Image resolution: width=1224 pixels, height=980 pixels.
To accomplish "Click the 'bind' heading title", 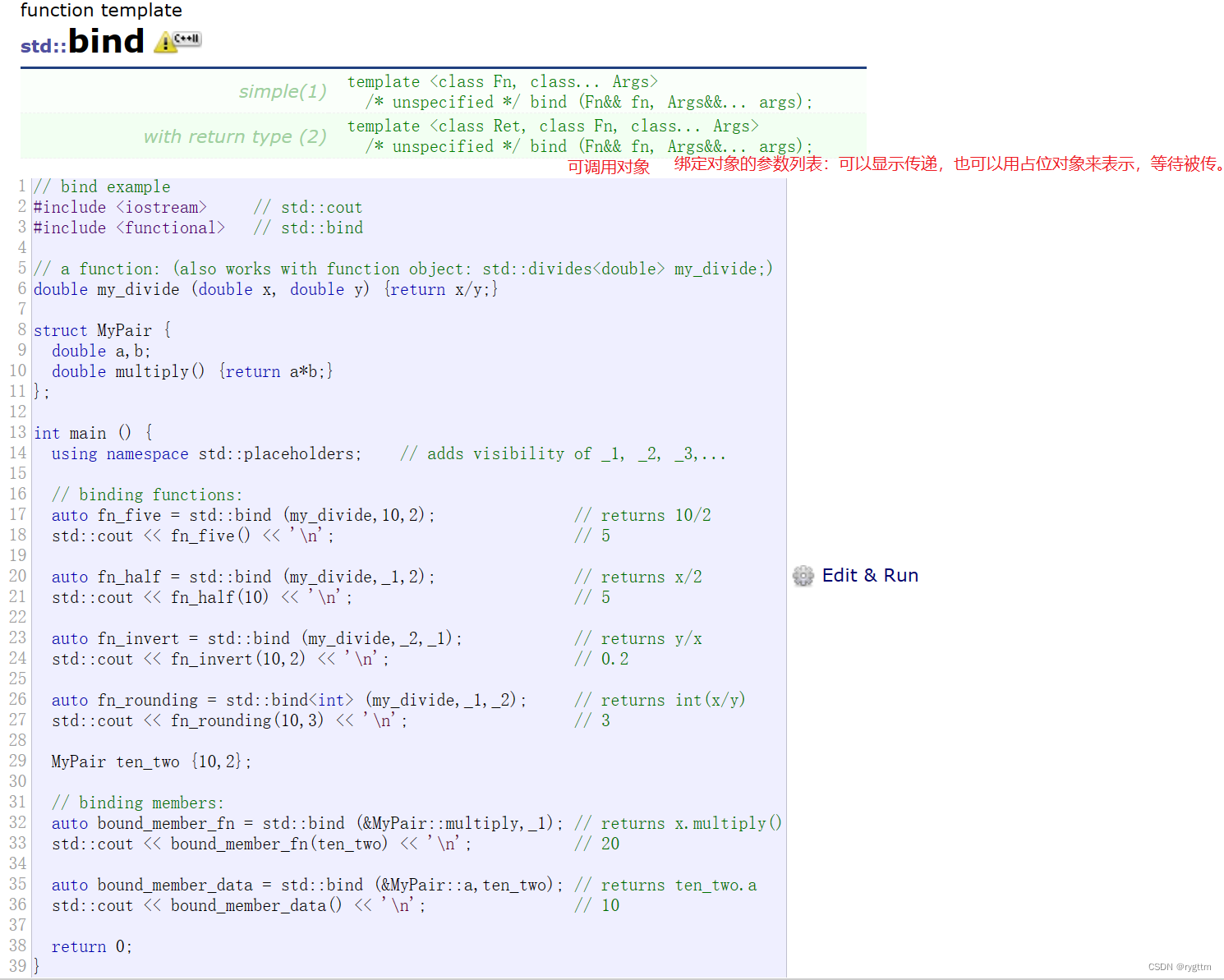I will (106, 41).
